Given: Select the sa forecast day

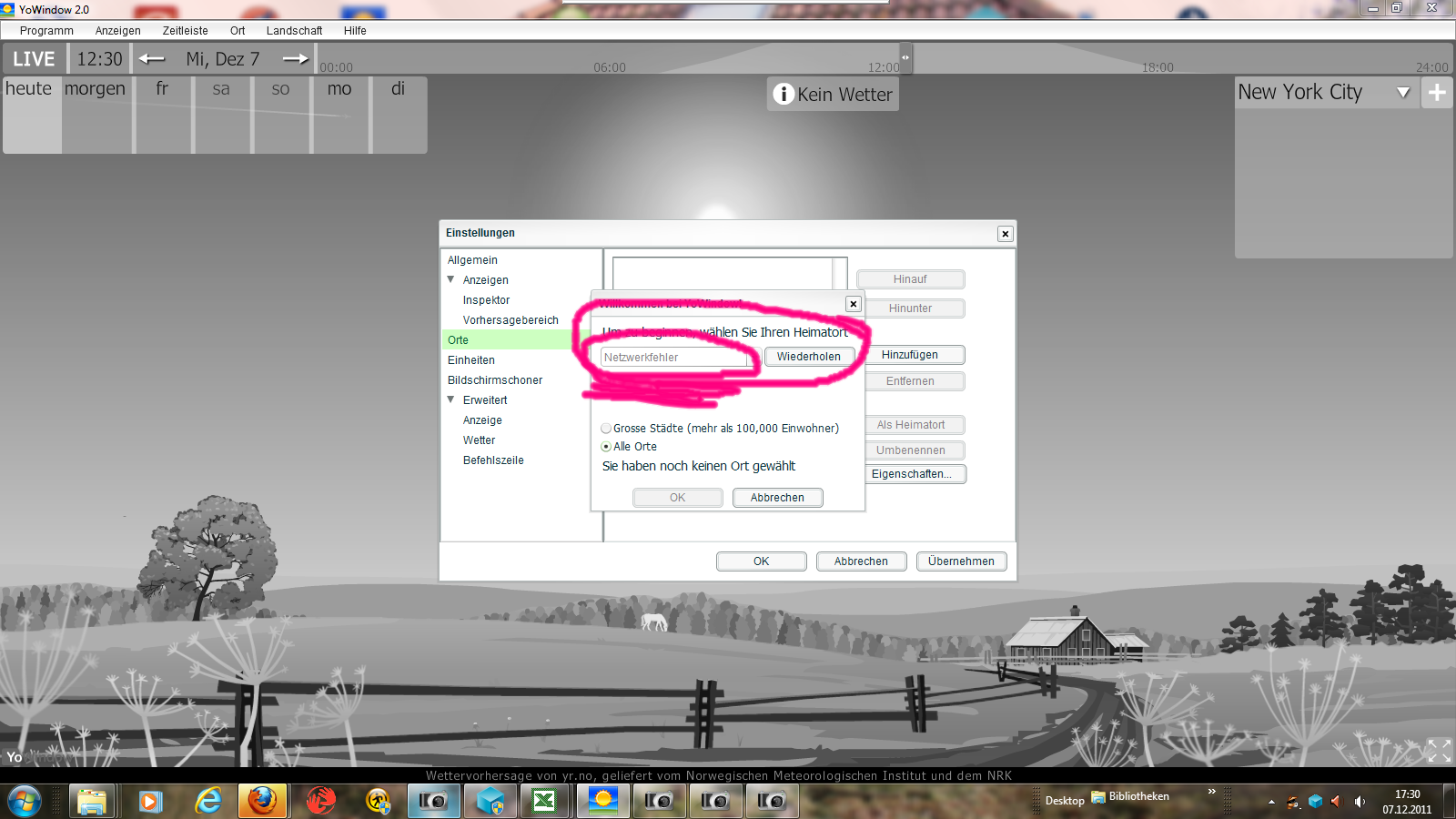Looking at the screenshot, I should tap(222, 115).
